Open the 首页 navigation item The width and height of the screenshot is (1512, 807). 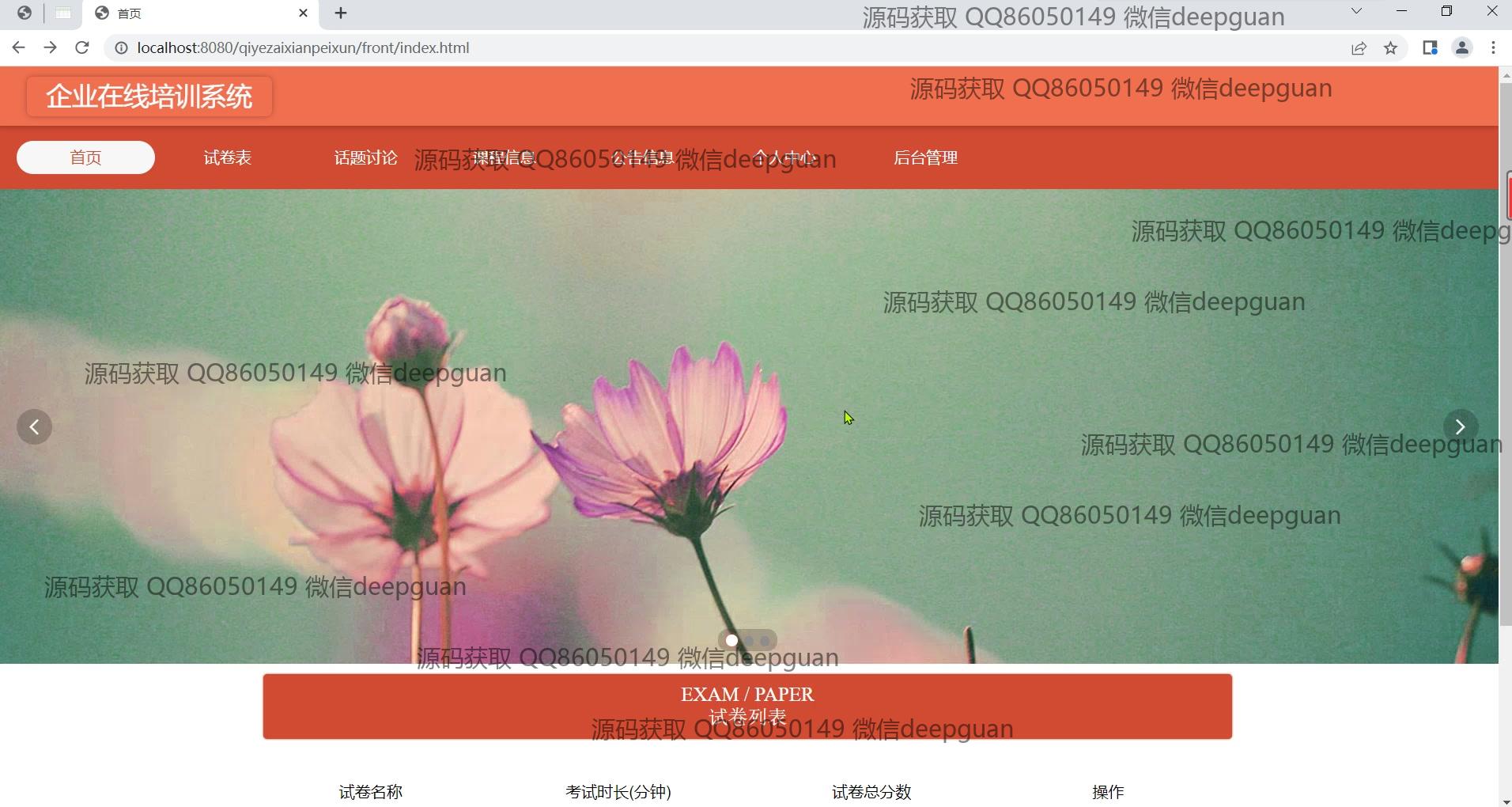[85, 157]
